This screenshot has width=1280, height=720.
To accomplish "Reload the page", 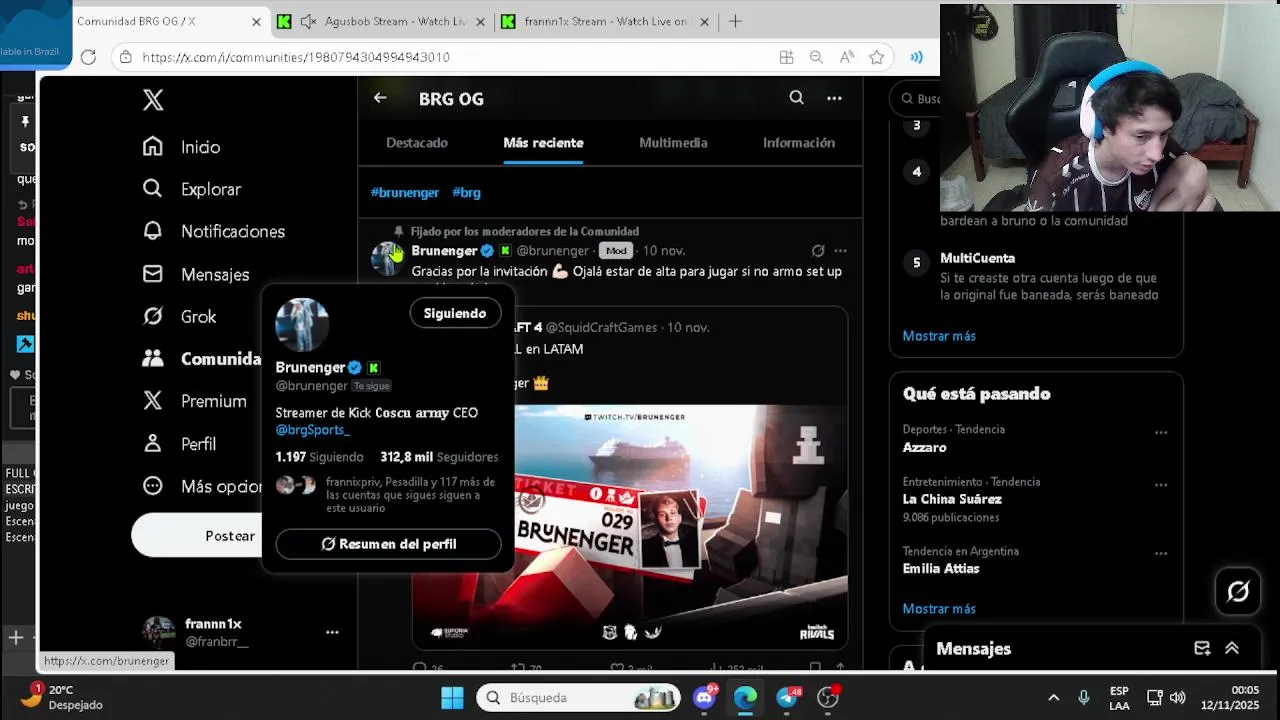I will (88, 57).
